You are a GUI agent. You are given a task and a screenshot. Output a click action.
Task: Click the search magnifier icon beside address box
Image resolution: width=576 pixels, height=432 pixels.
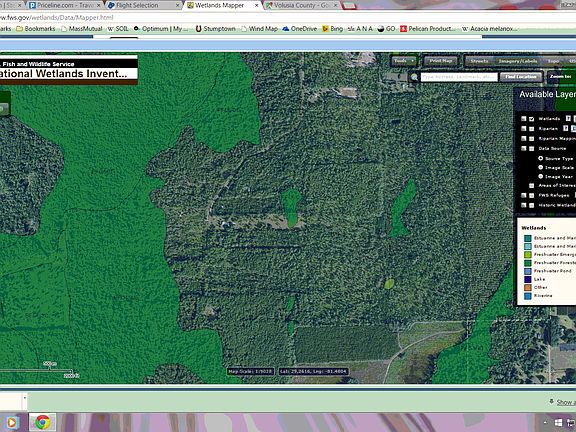point(414,77)
